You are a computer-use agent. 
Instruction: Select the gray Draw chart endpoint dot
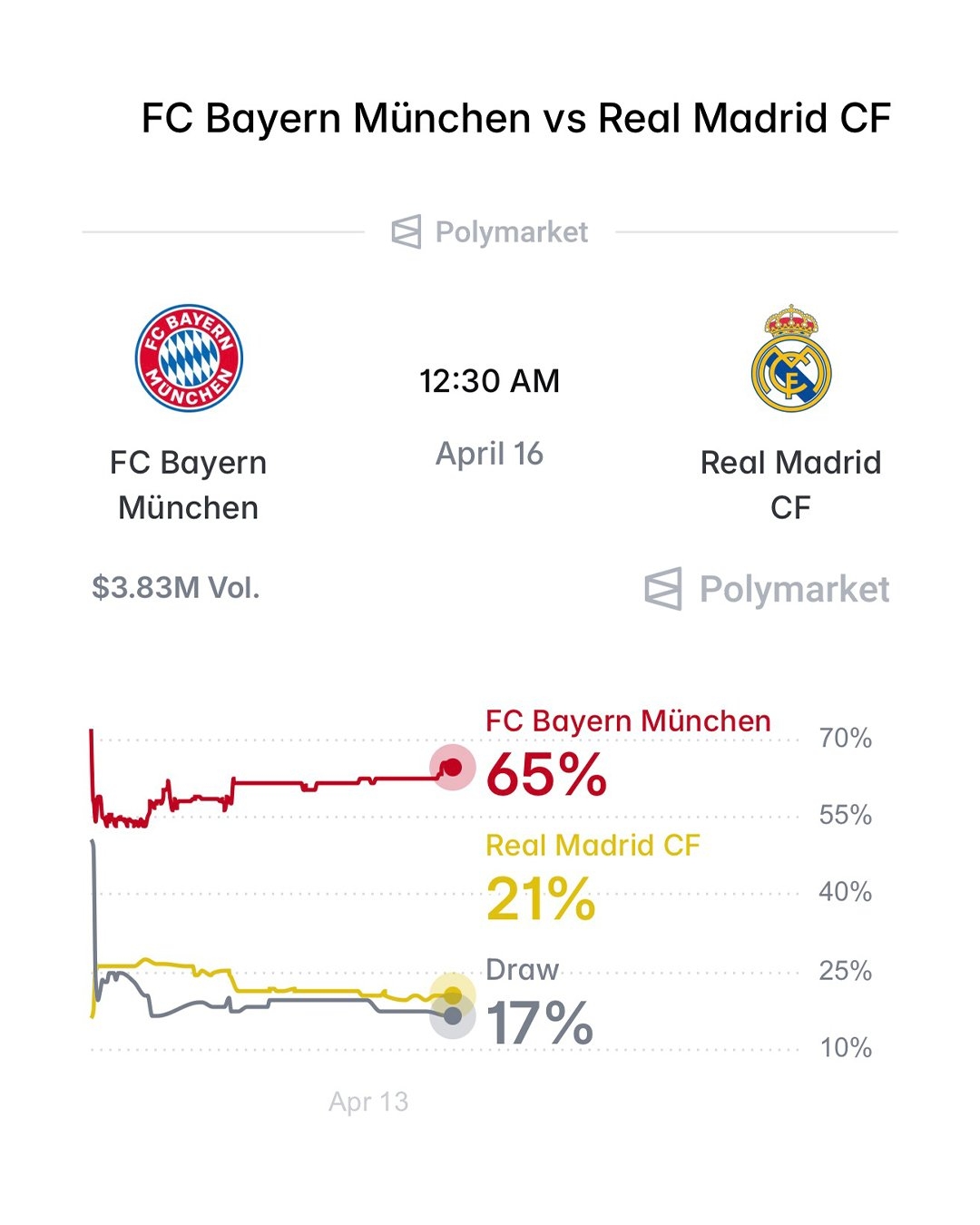click(x=453, y=1017)
